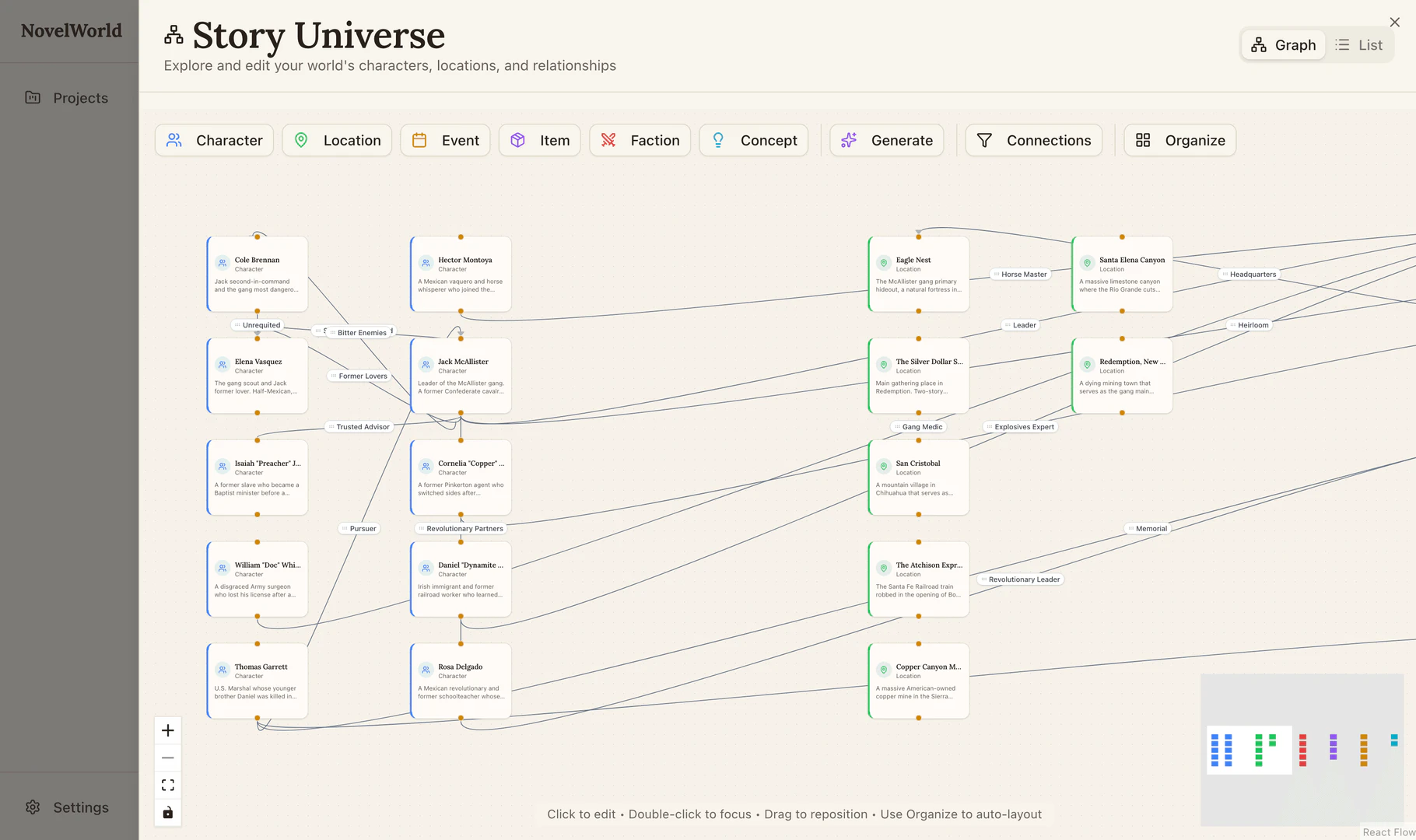This screenshot has height=840, width=1416.
Task: Click the Location pin icon in toolbar
Action: 301,140
